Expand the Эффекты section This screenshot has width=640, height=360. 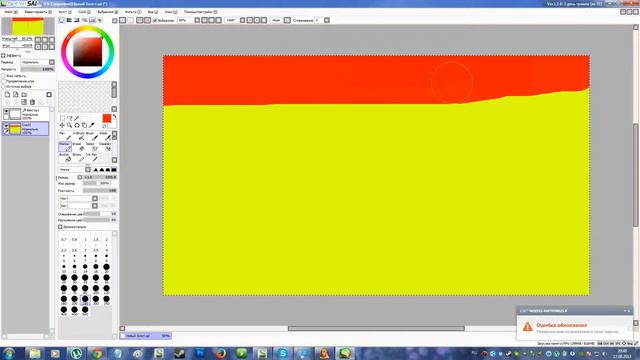pos(3,55)
